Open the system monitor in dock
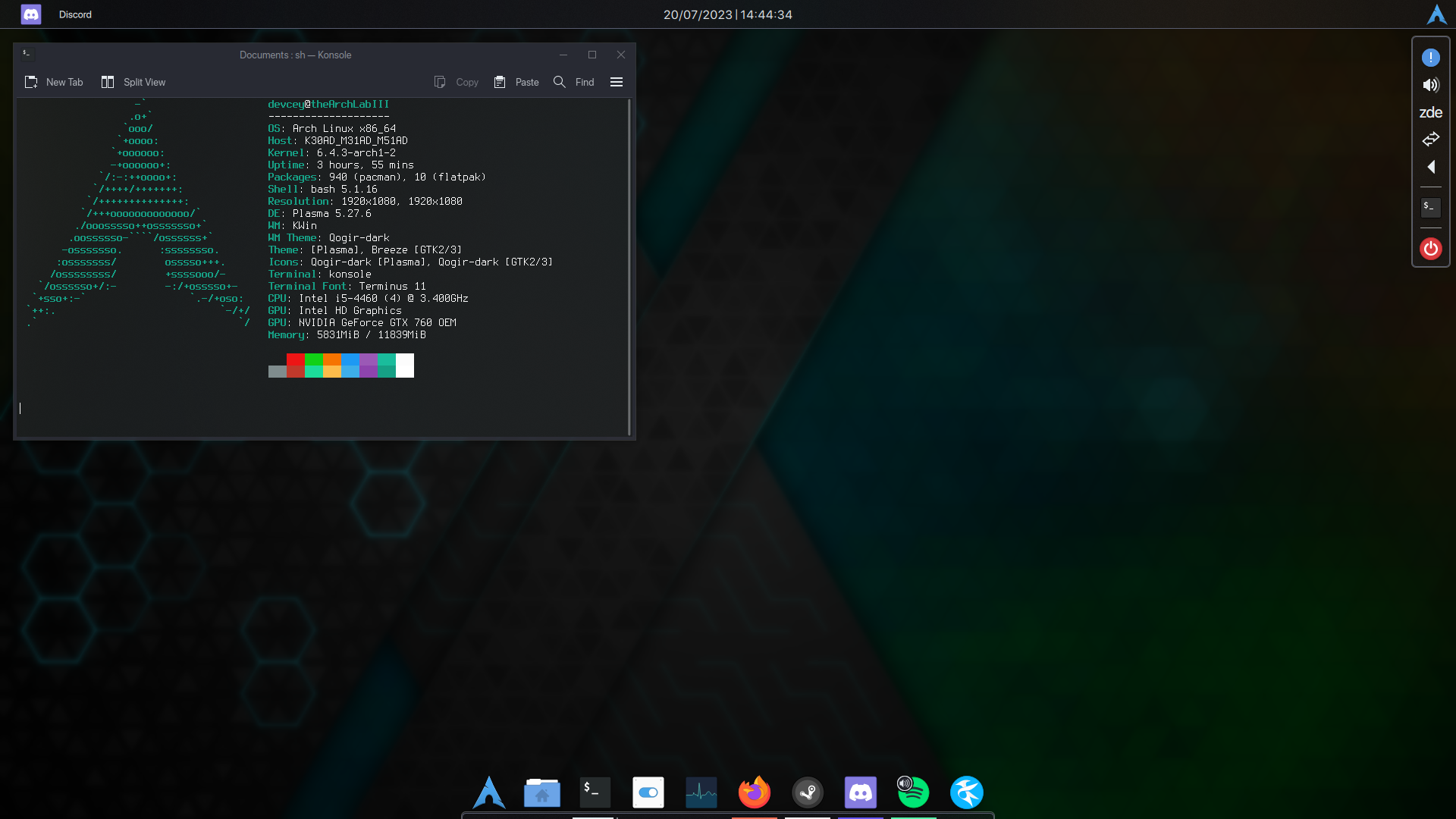The width and height of the screenshot is (1456, 819). coord(701,792)
